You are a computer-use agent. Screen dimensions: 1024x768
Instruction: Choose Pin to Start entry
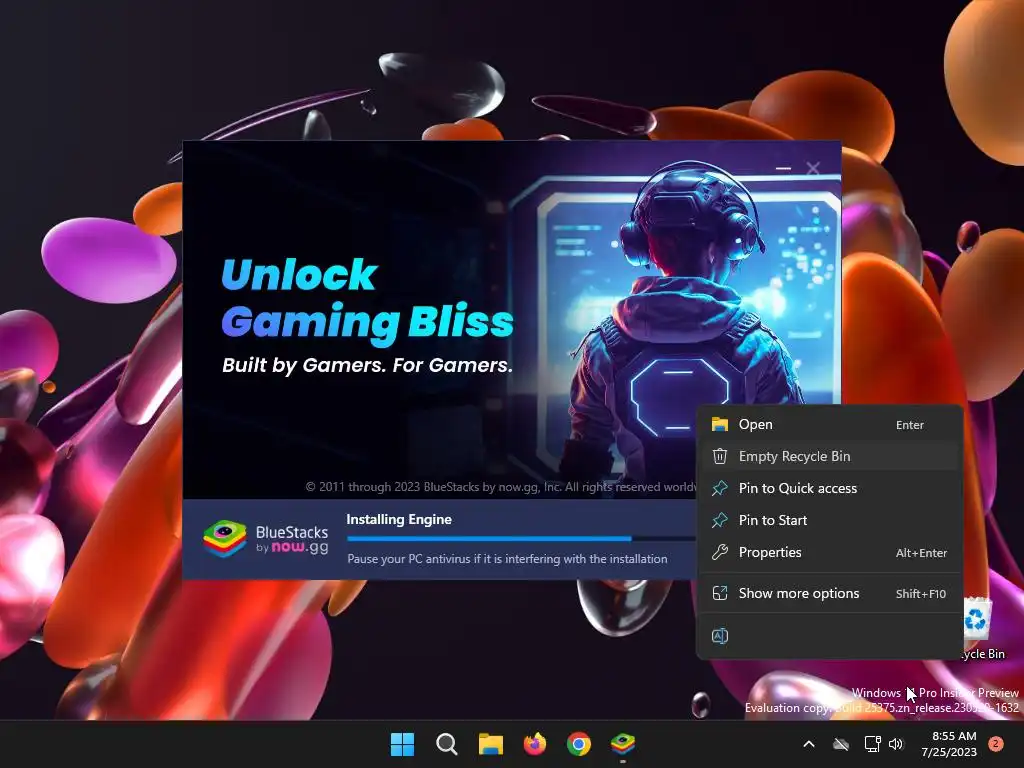pos(829,520)
